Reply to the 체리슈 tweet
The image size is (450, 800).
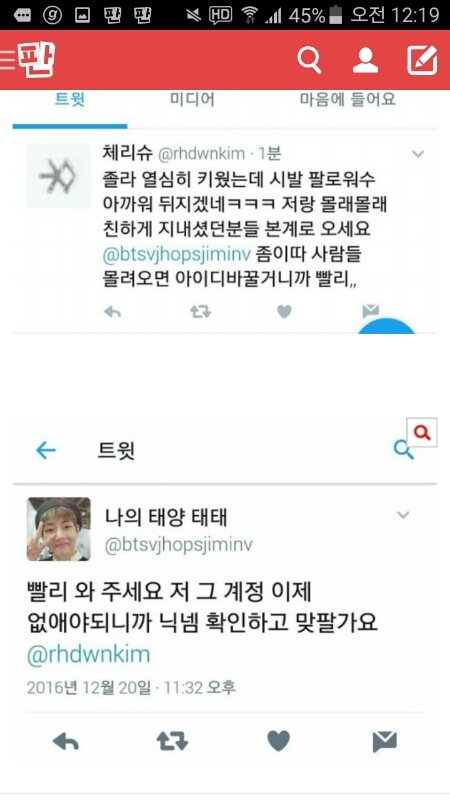pyautogui.click(x=112, y=311)
